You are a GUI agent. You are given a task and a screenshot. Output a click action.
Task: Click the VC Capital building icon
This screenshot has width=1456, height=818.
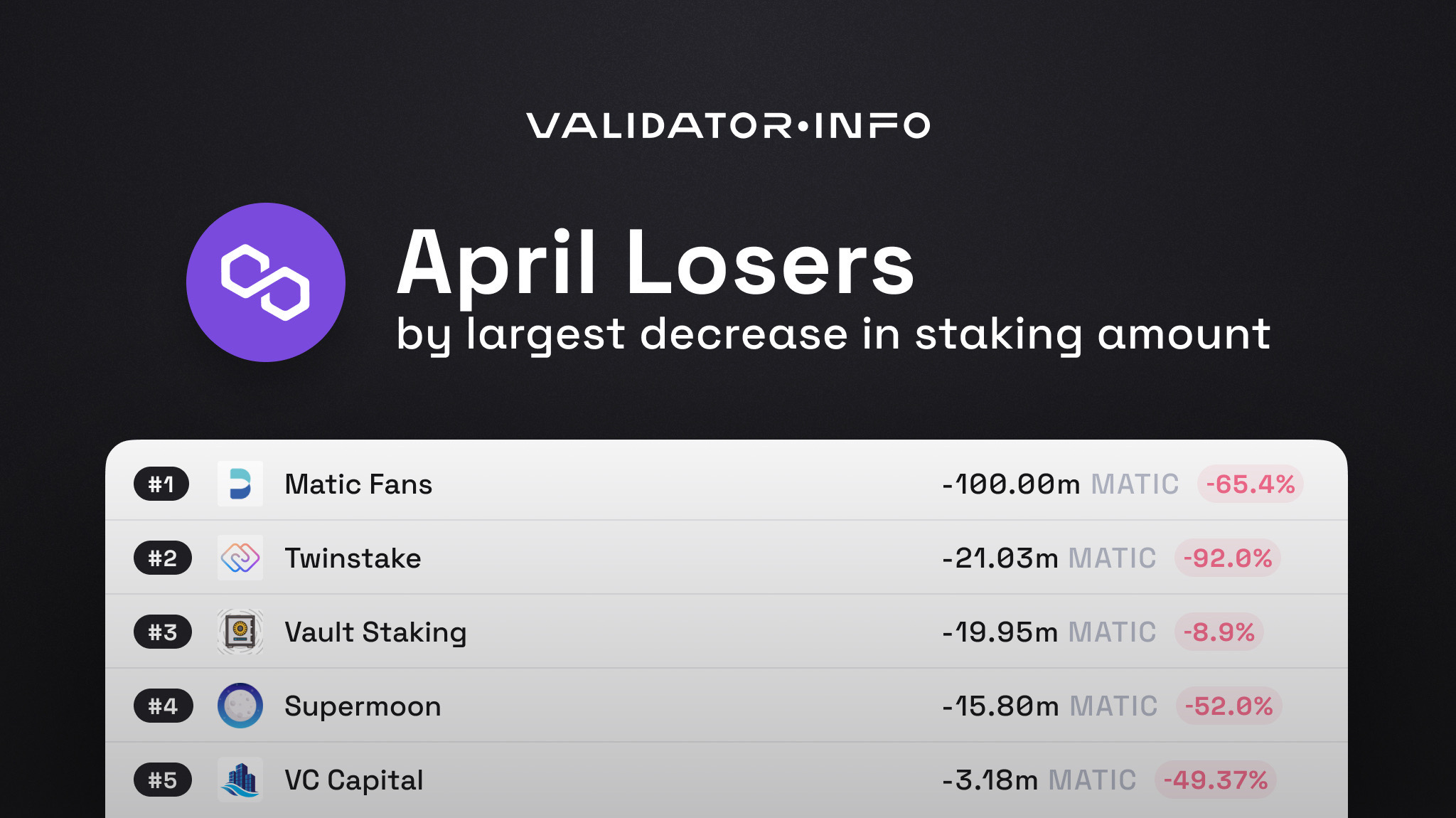tap(240, 780)
